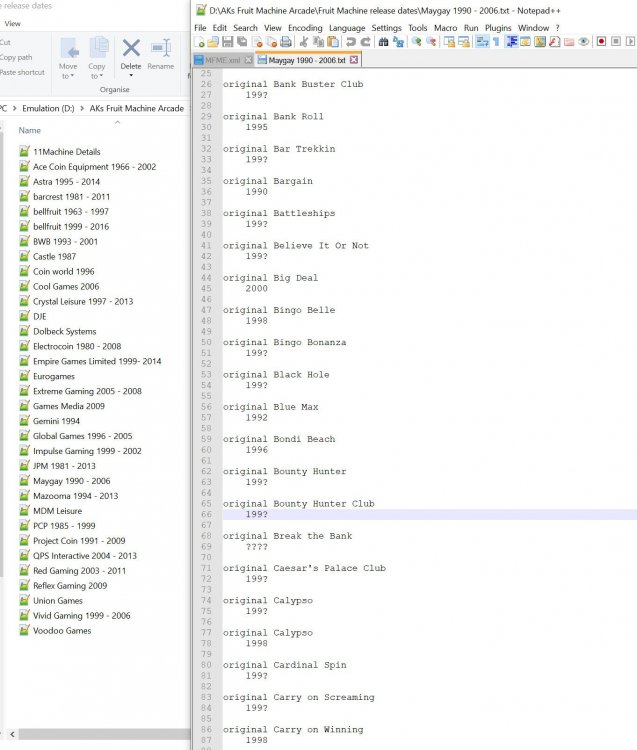This screenshot has width=637, height=750.
Task: Redo the edit with the Redo arrow
Action: (366, 42)
